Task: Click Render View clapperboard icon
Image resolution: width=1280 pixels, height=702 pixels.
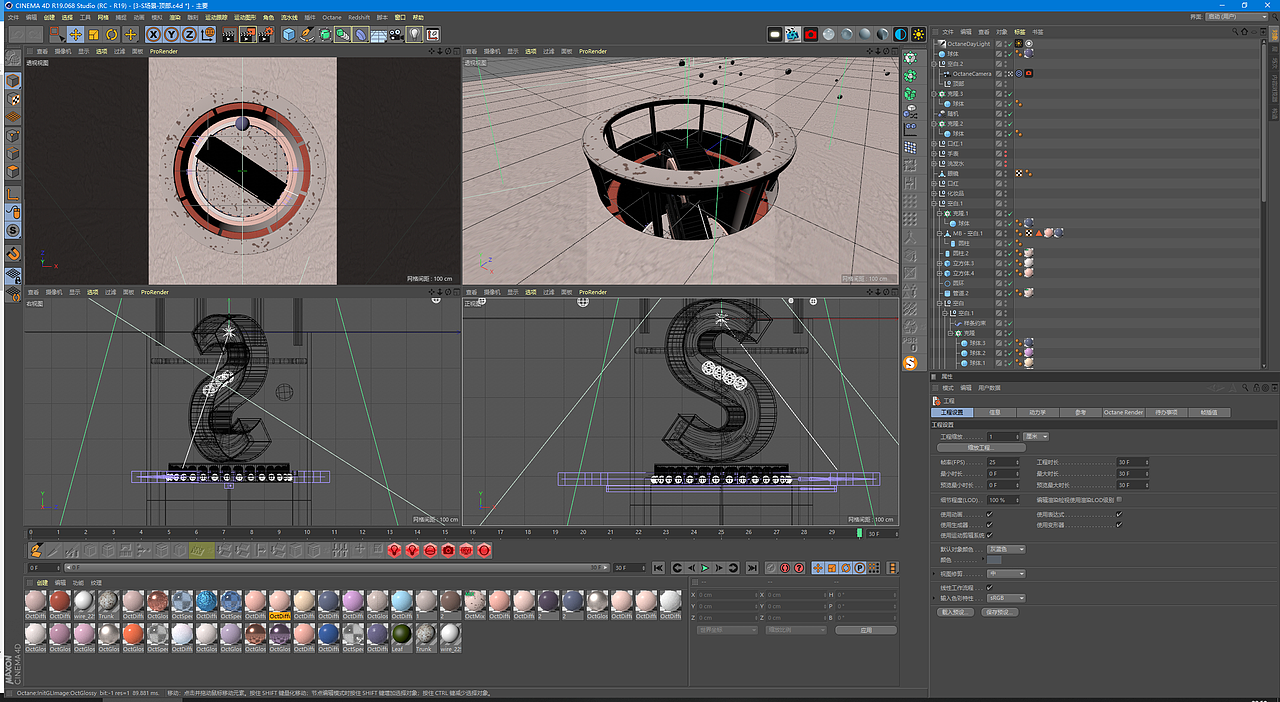Action: click(229, 34)
